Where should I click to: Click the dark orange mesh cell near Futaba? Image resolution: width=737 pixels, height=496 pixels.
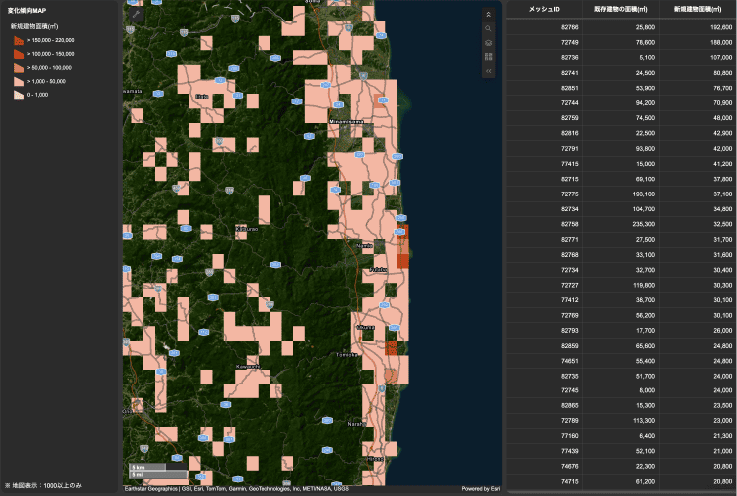[404, 261]
